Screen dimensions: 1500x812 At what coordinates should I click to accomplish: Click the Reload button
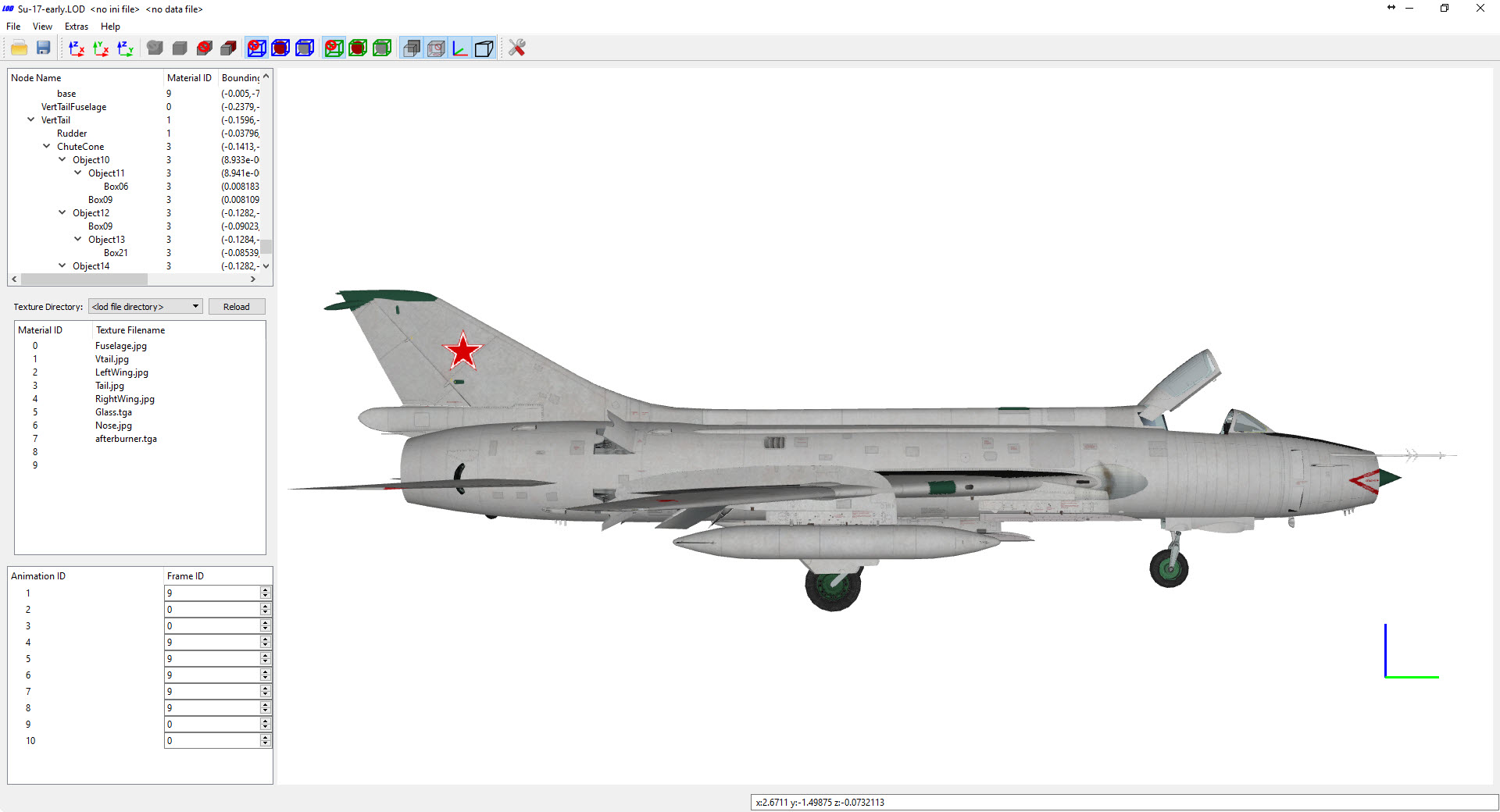coord(237,307)
